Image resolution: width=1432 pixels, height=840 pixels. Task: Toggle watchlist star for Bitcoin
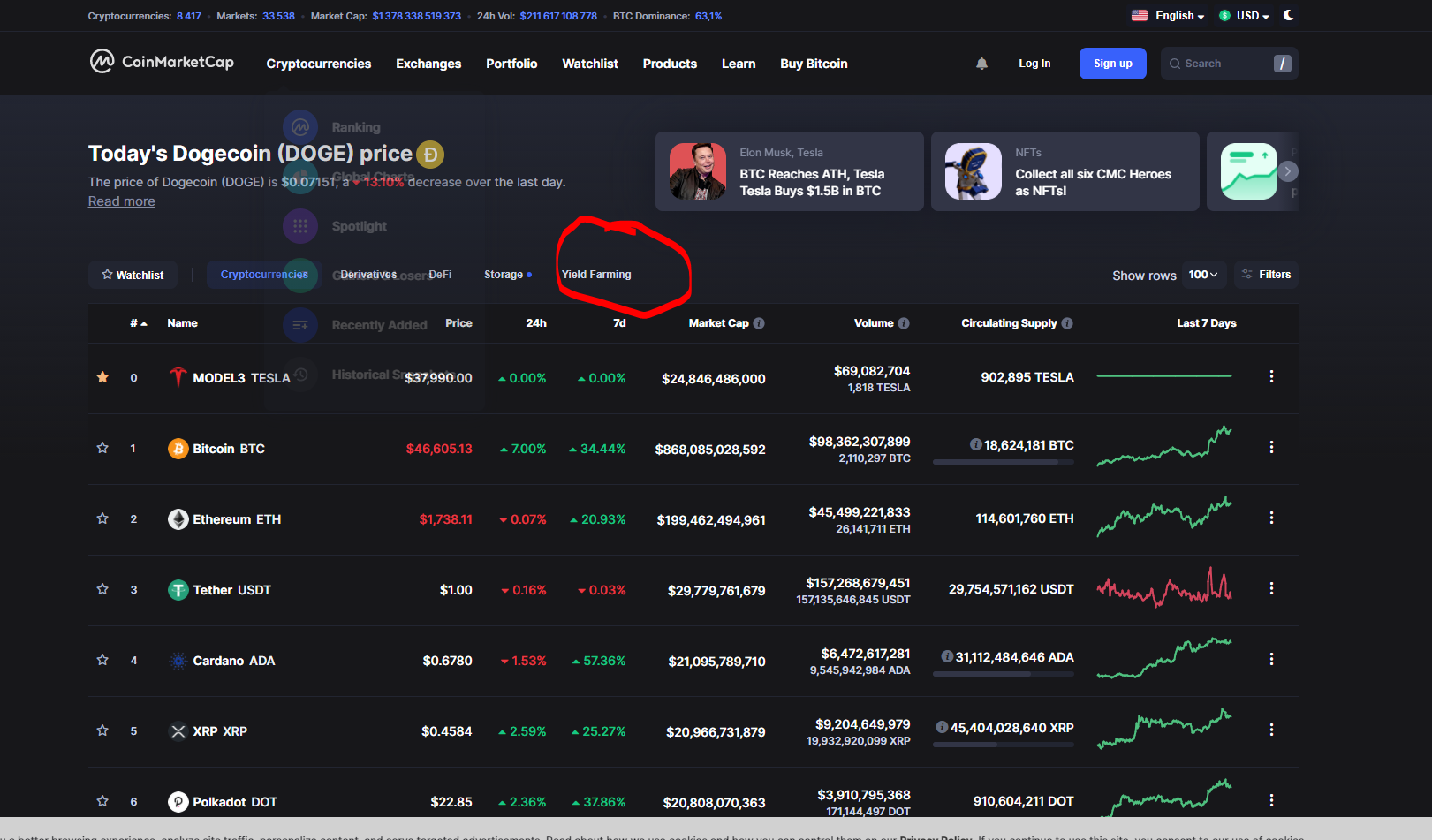tap(102, 448)
